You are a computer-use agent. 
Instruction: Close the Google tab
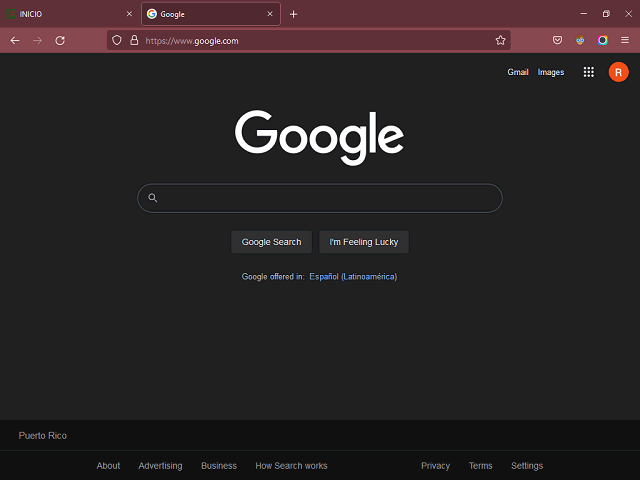coord(270,14)
